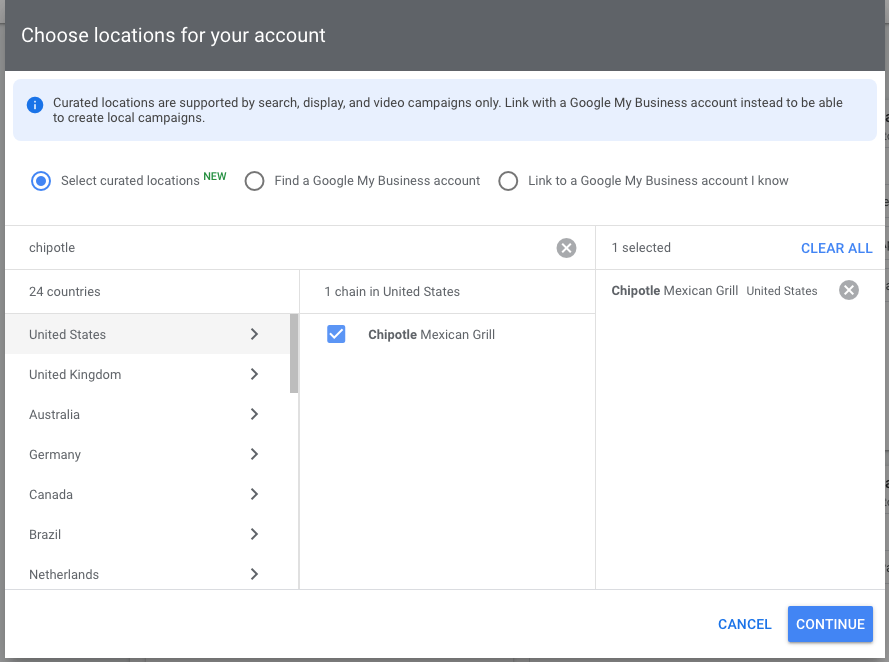The image size is (889, 662).
Task: Select Canada country row
Action: 147,494
